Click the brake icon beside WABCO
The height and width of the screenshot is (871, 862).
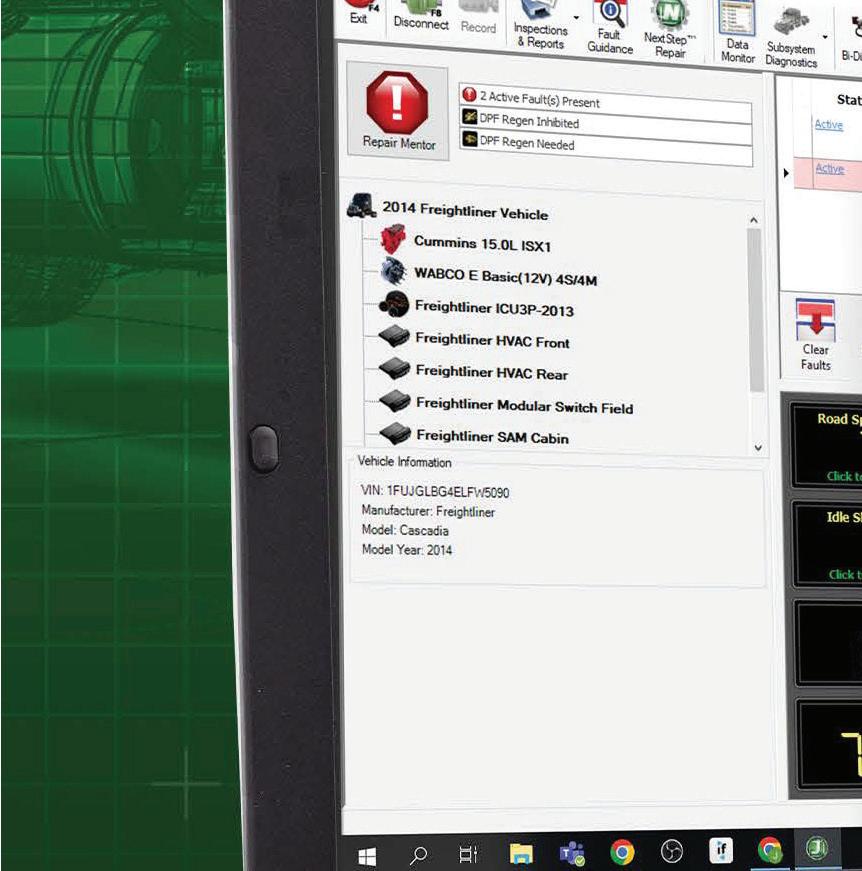pos(394,271)
